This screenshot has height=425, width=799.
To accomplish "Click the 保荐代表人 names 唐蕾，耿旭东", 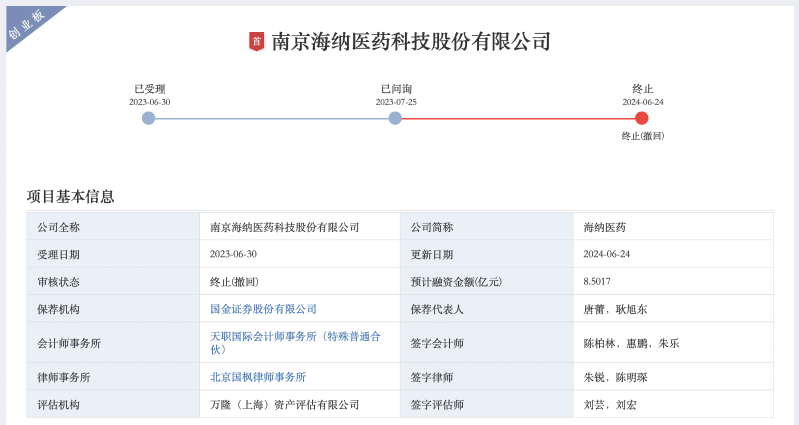I will point(615,309).
